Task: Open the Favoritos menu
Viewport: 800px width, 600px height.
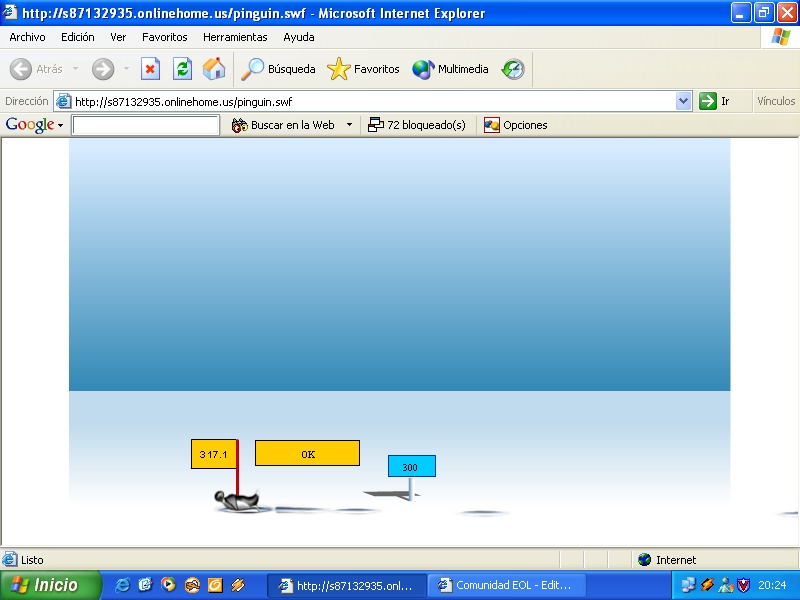Action: coord(164,37)
